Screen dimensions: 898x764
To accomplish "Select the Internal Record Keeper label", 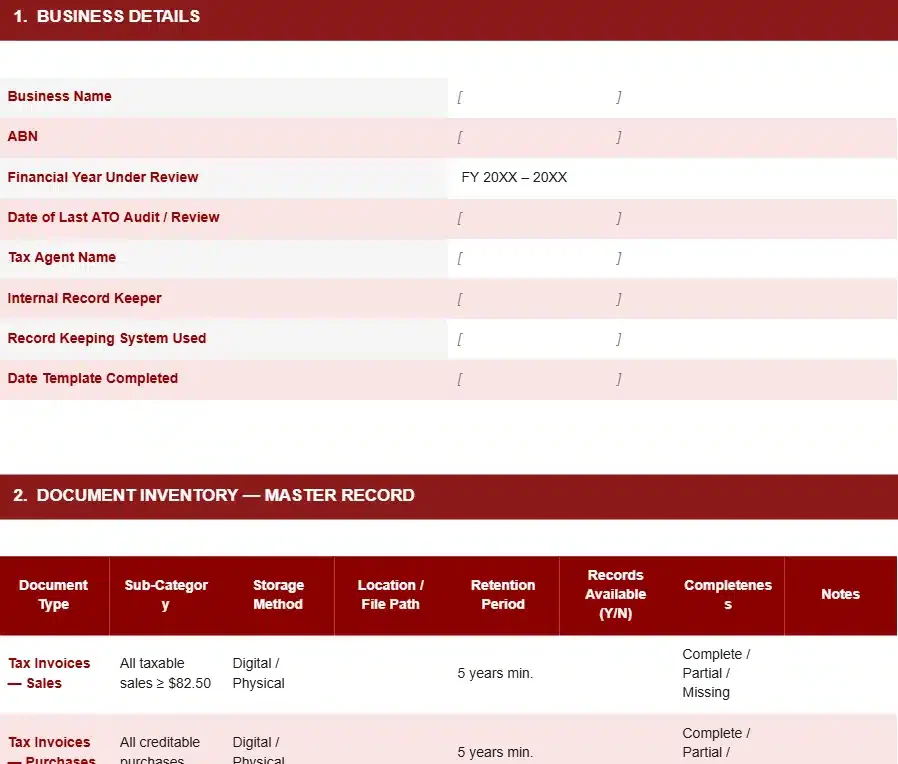I will pos(85,298).
